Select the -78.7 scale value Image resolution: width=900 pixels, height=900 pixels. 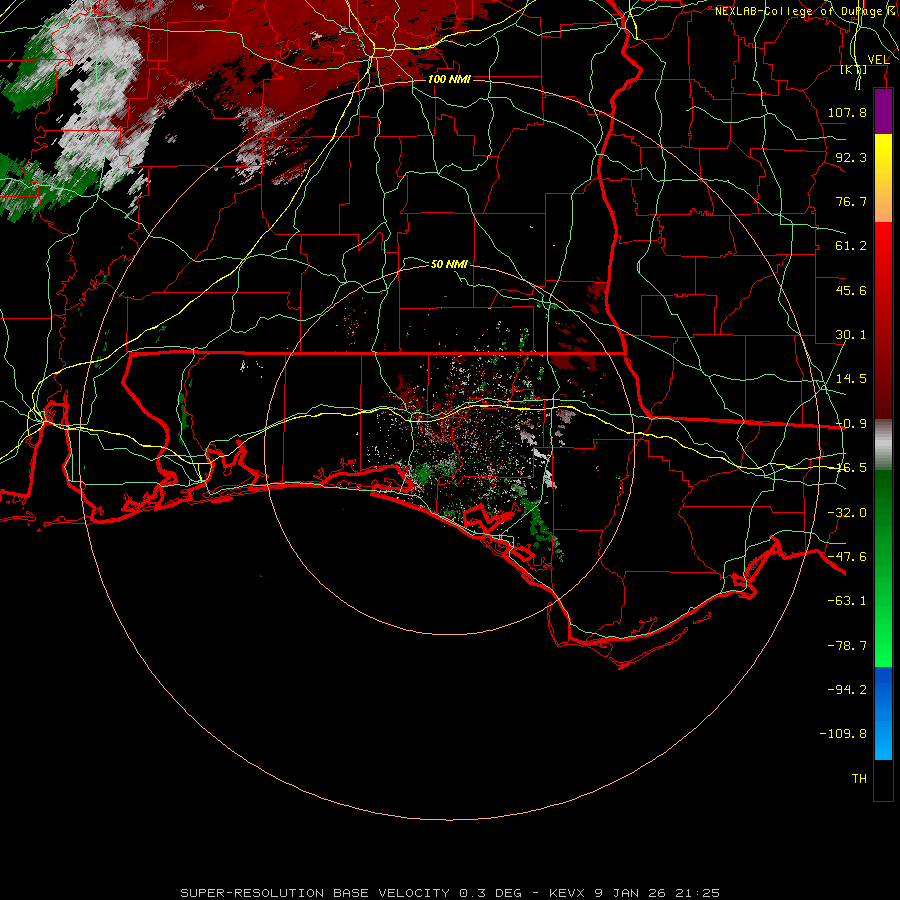tap(847, 646)
